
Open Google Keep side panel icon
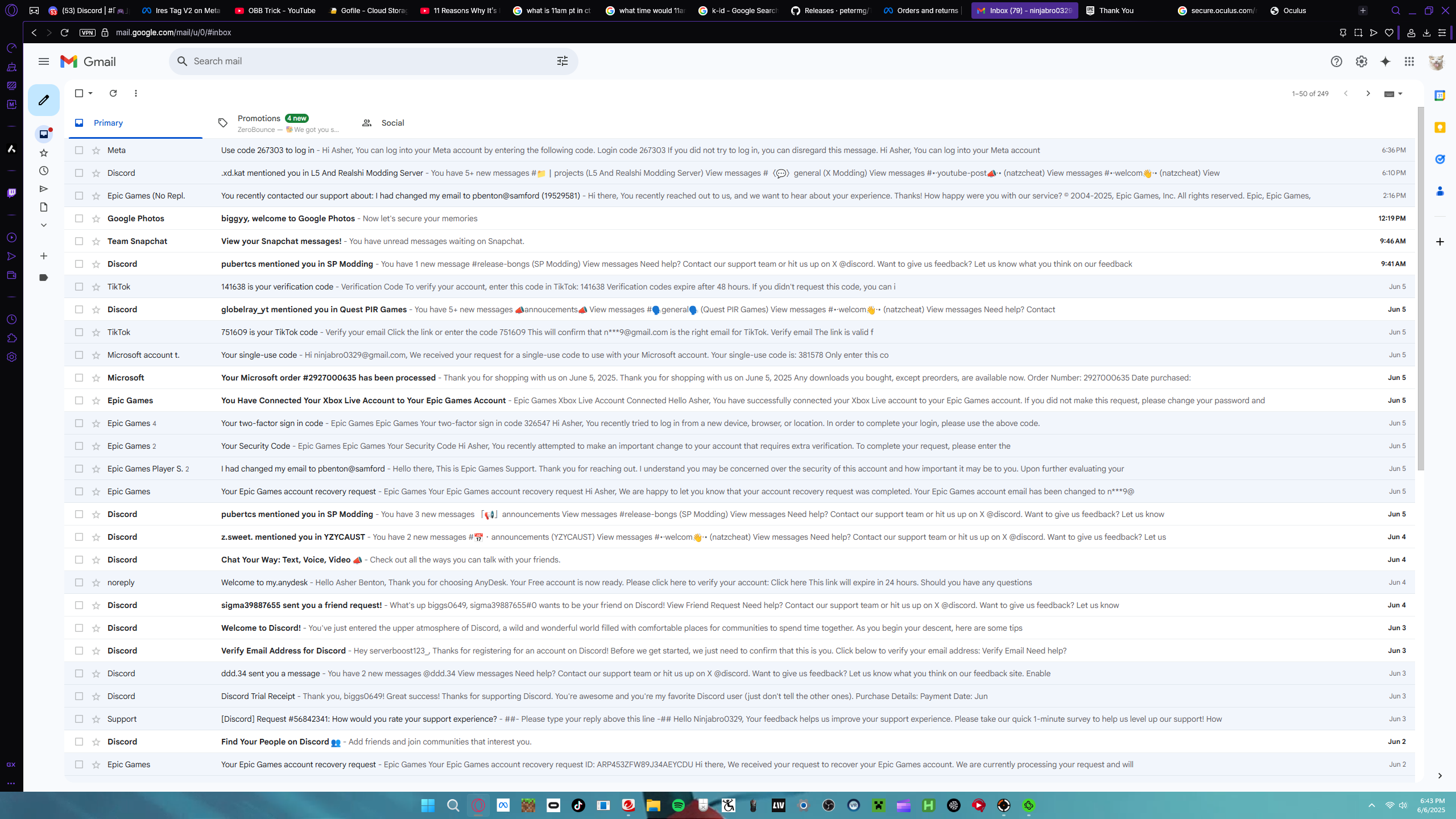[1440, 127]
